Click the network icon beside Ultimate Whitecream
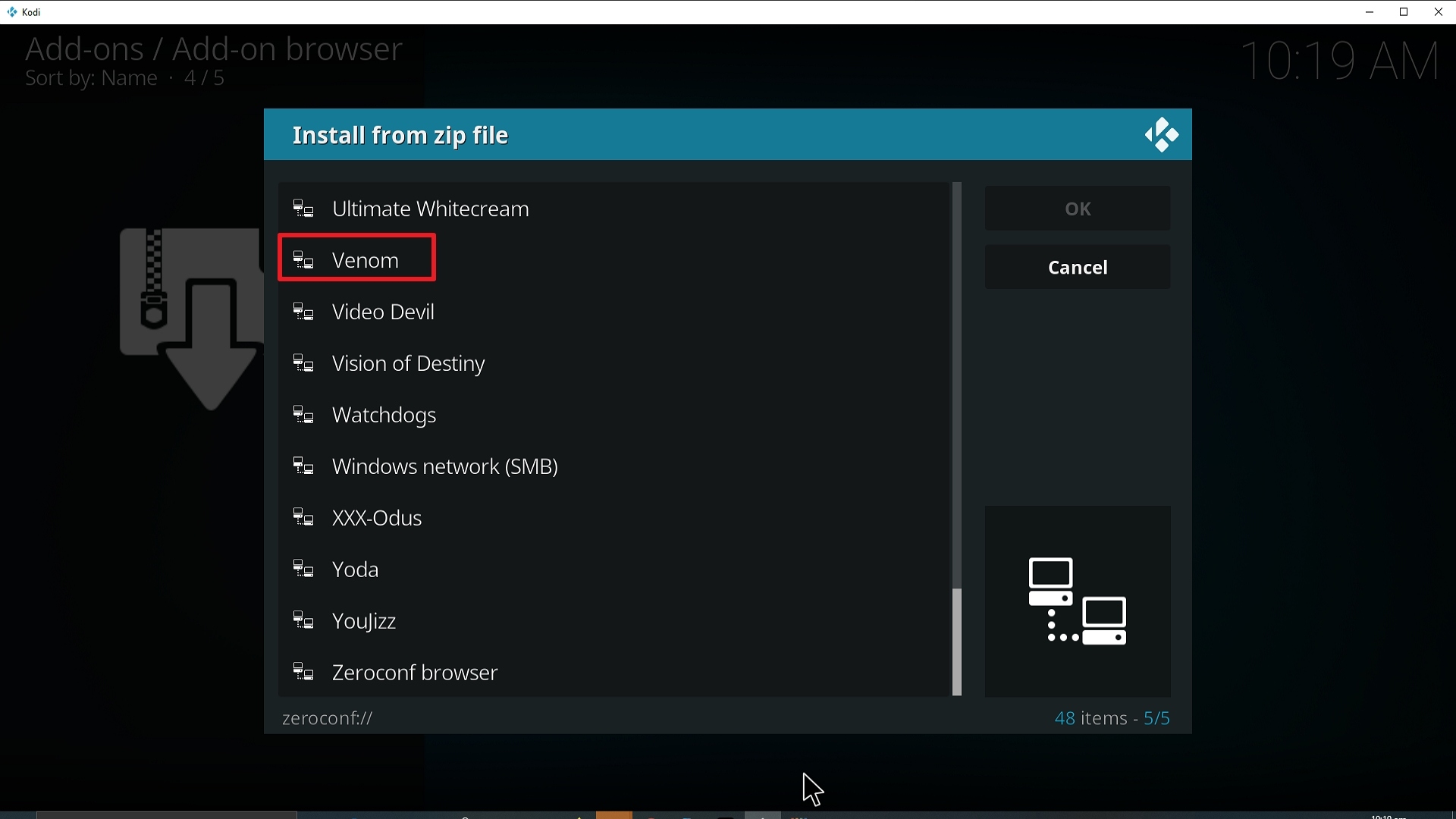Viewport: 1456px width, 819px height. [x=304, y=209]
